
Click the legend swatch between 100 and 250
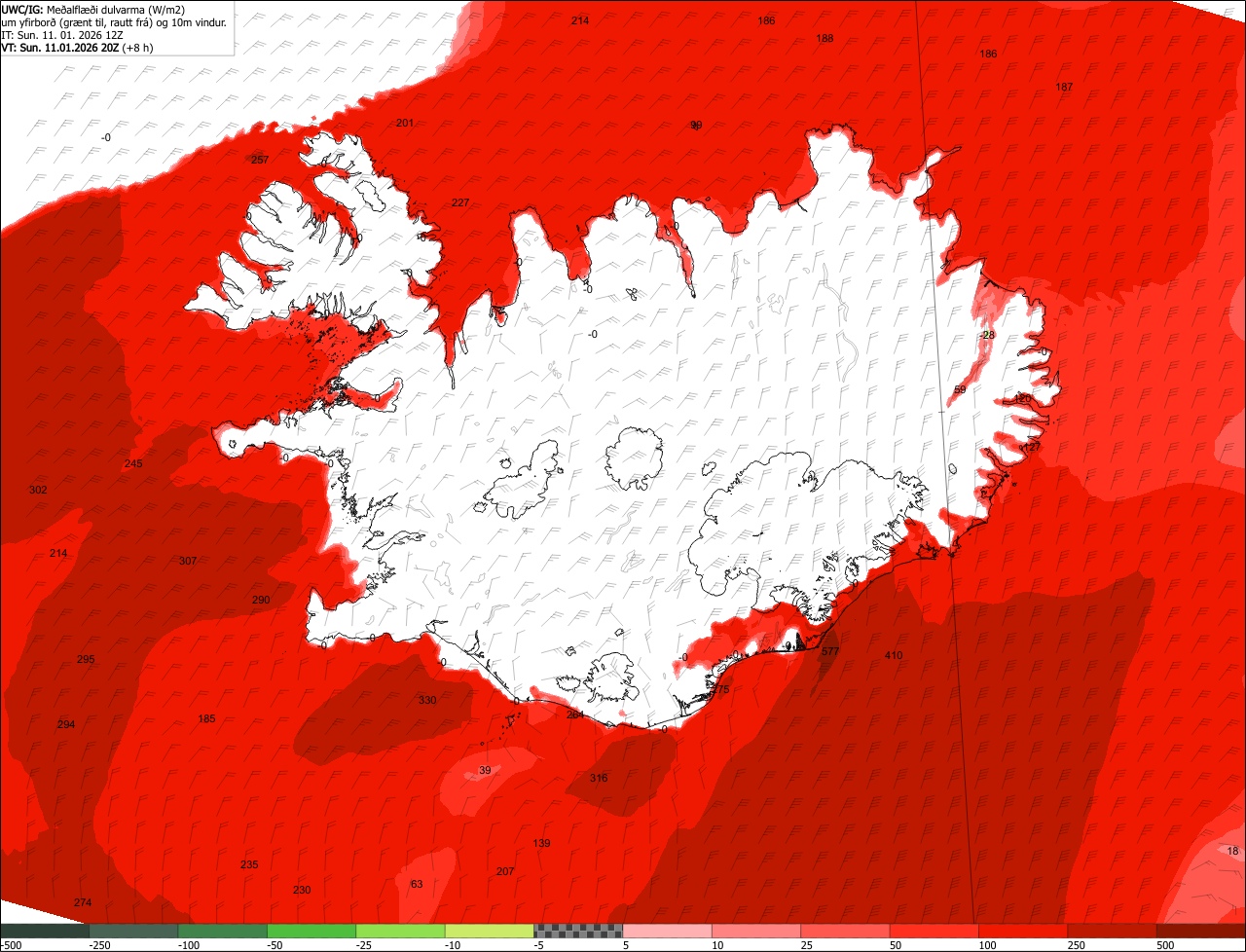click(x=1023, y=931)
